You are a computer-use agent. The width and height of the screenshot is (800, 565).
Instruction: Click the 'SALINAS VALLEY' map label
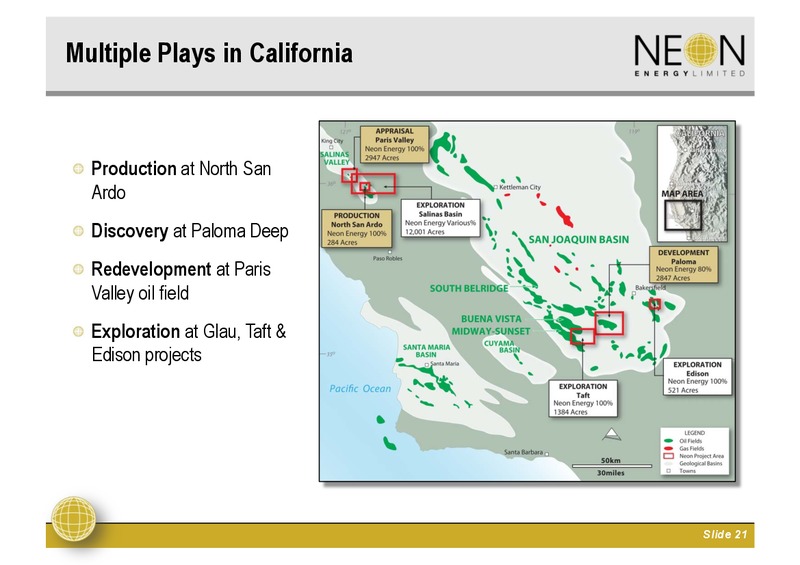pos(335,158)
